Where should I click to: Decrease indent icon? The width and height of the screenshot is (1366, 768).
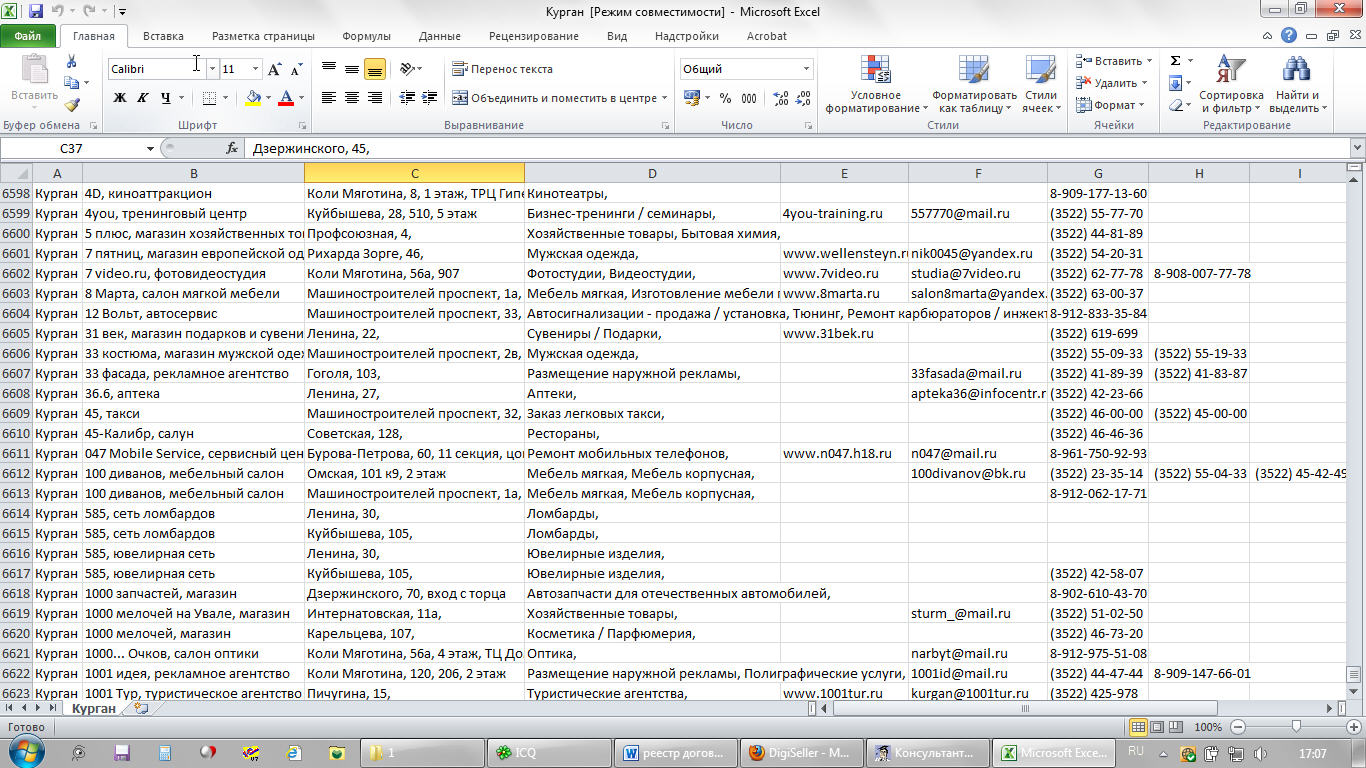click(x=407, y=98)
